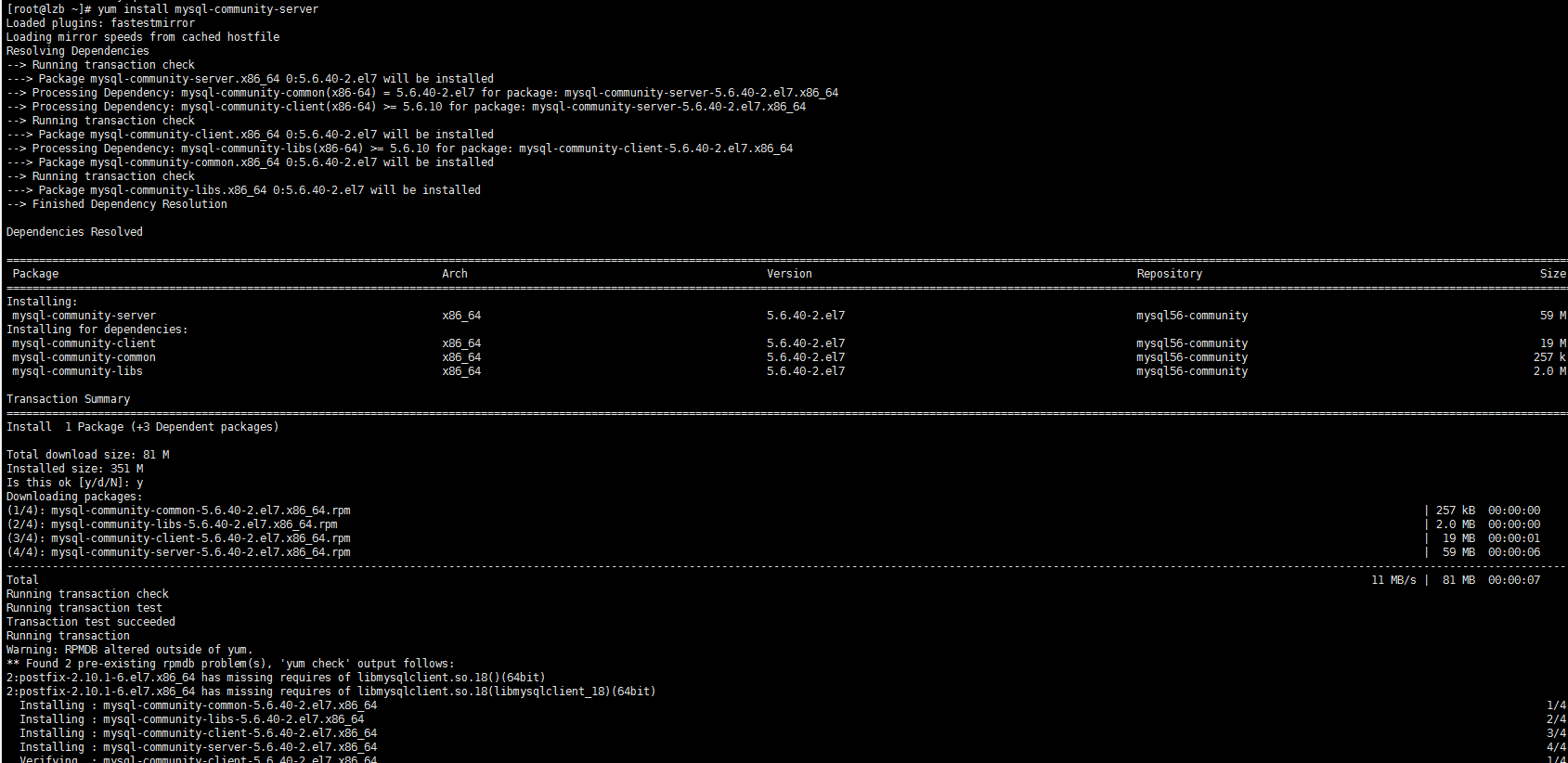The width and height of the screenshot is (1568, 763).
Task: Select the 'Resolving Dependencies' line
Action: pyautogui.click(x=77, y=51)
